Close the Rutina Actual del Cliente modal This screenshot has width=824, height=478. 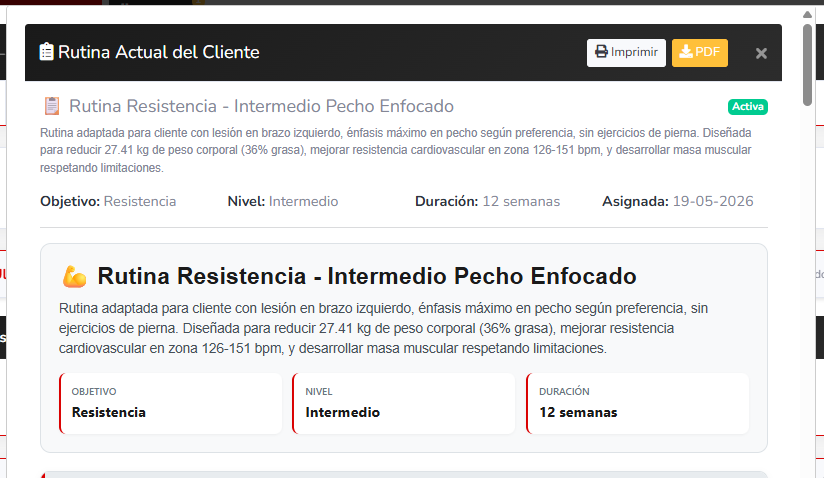[x=761, y=53]
